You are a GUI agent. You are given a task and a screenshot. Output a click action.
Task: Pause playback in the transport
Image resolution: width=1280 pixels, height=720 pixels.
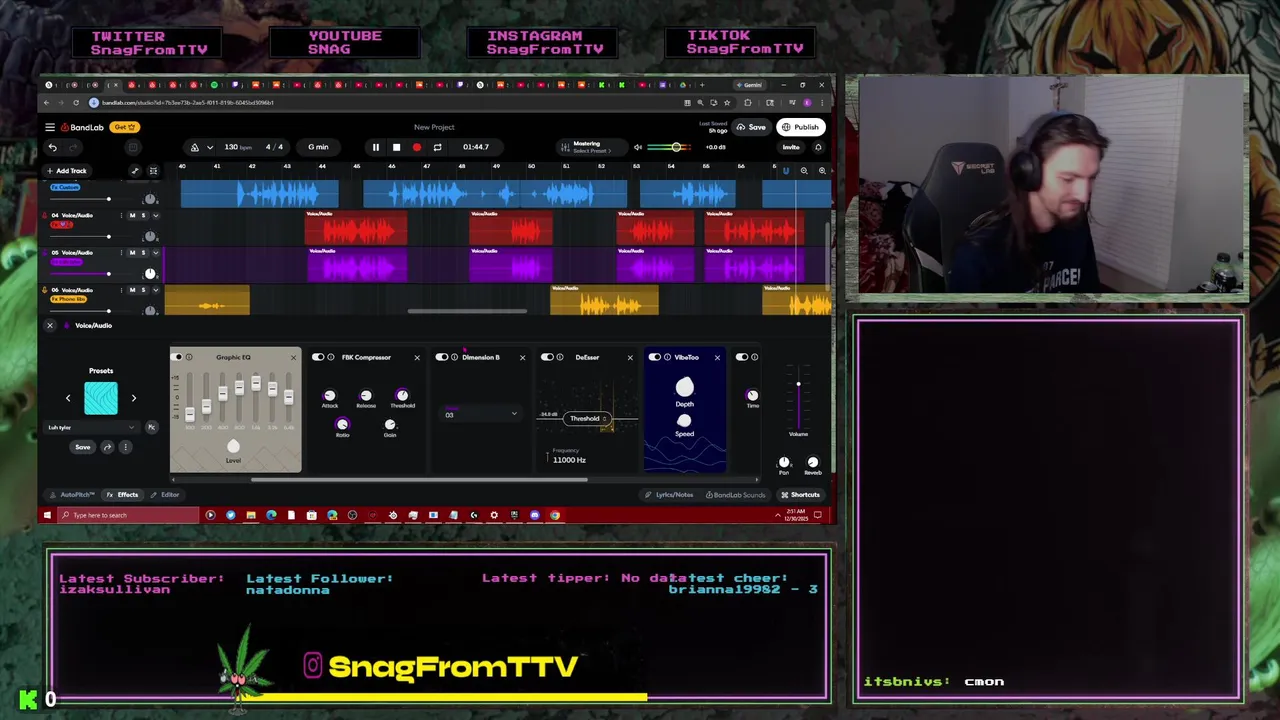(x=376, y=147)
